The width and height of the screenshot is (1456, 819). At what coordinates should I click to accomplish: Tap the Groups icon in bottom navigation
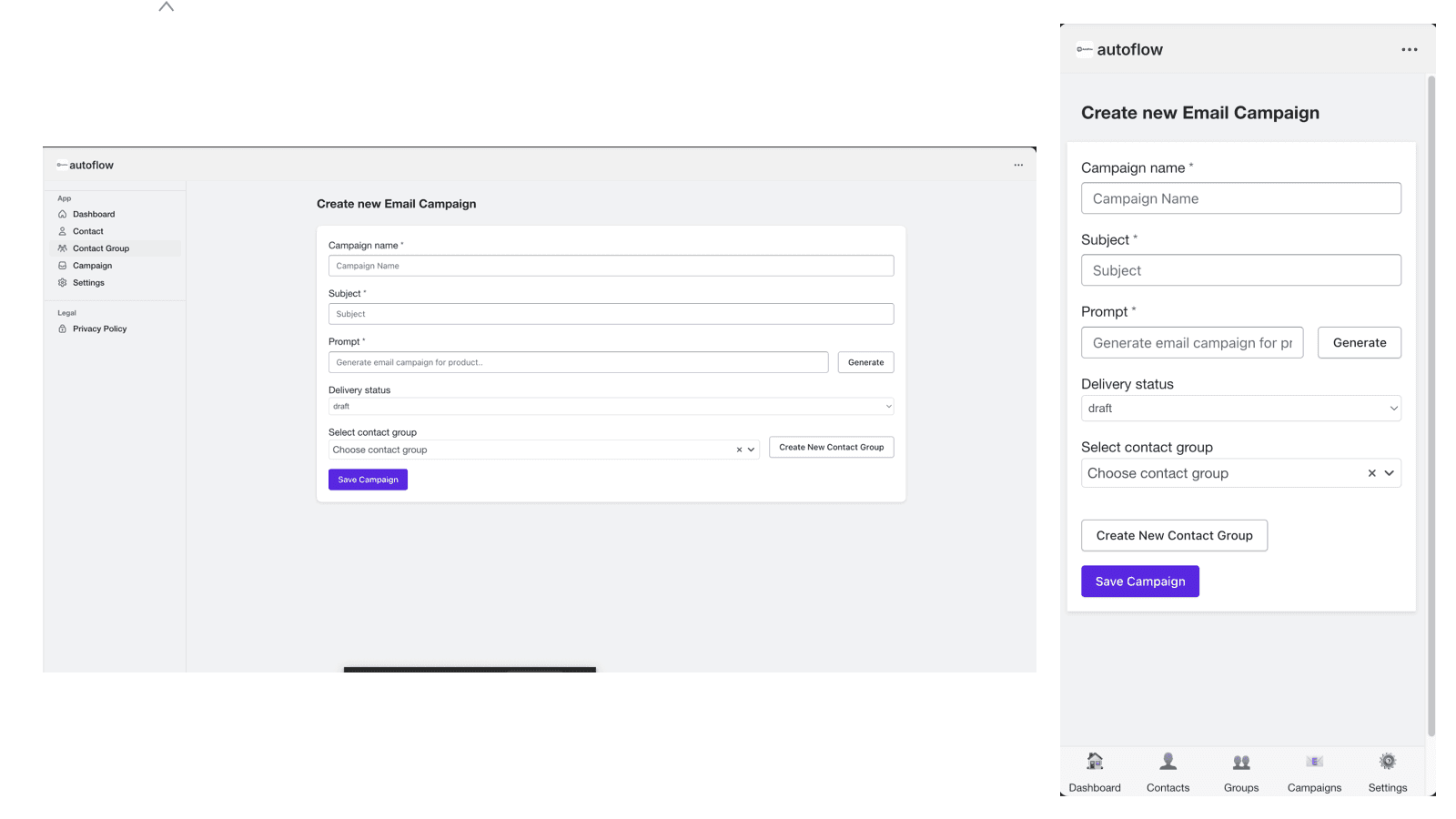pos(1240,762)
